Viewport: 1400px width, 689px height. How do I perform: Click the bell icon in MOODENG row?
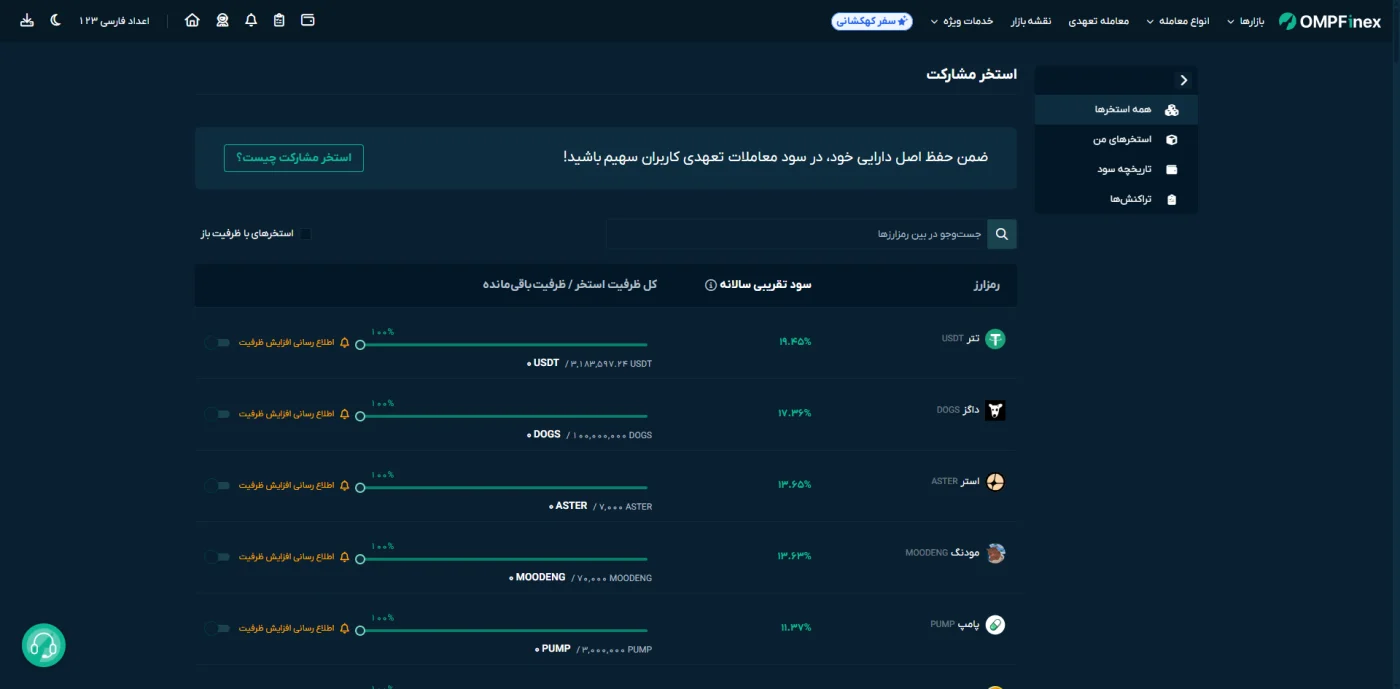point(345,557)
